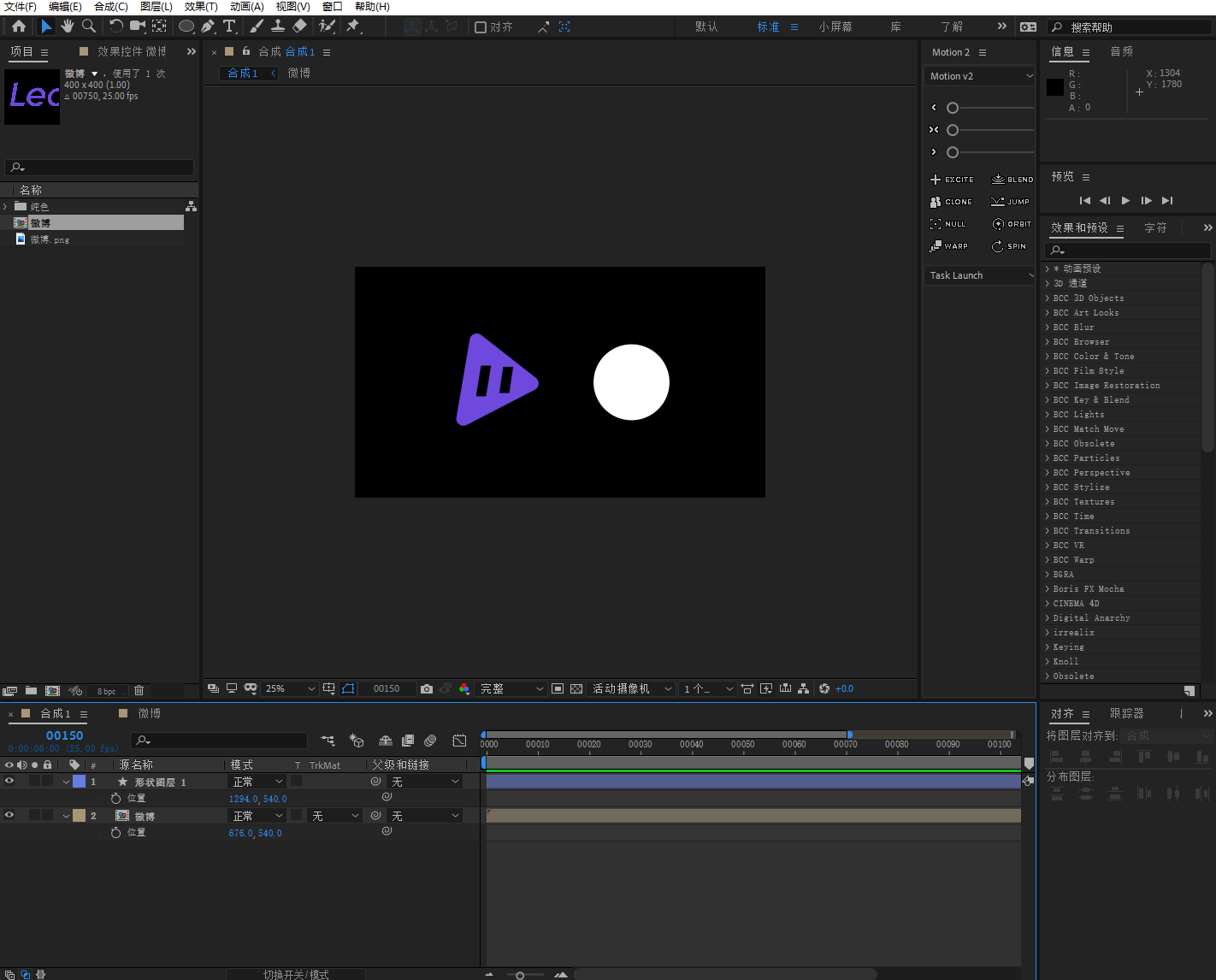This screenshot has width=1216, height=980.
Task: Click the timeline search field
Action: (219, 741)
